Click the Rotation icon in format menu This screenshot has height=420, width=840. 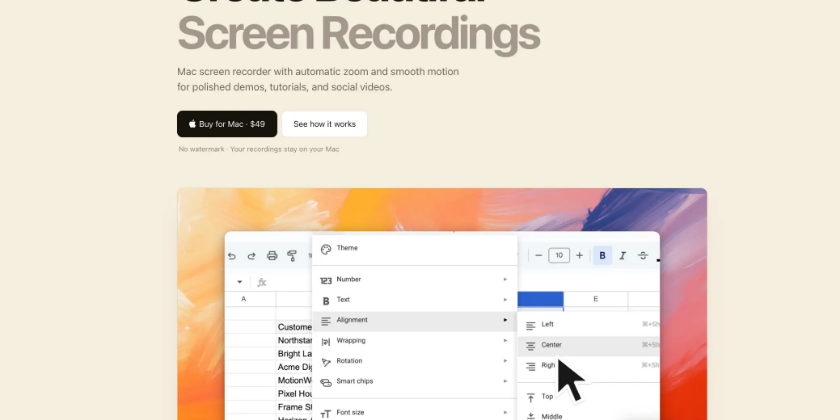click(326, 362)
